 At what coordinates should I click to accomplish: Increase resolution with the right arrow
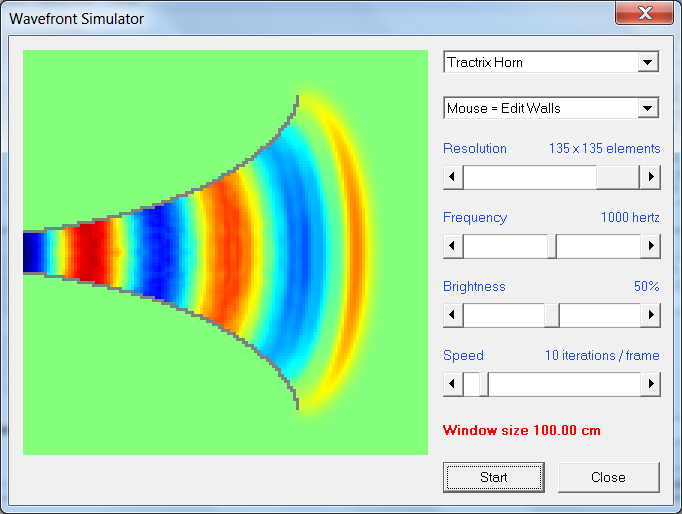point(650,177)
